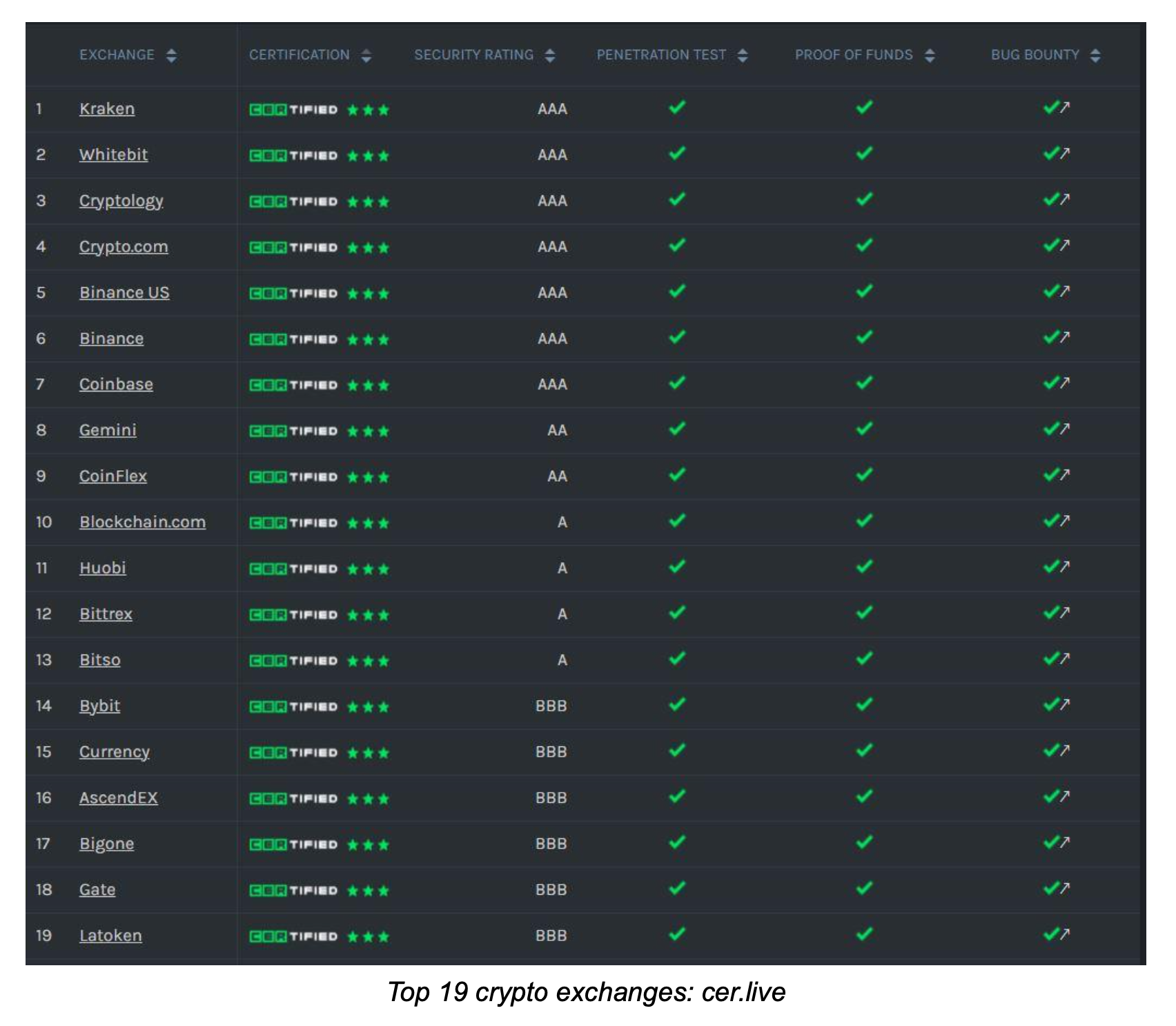The height and width of the screenshot is (1026, 1176).
Task: Click AscendEX's proof of funds checkmark
Action: click(864, 796)
